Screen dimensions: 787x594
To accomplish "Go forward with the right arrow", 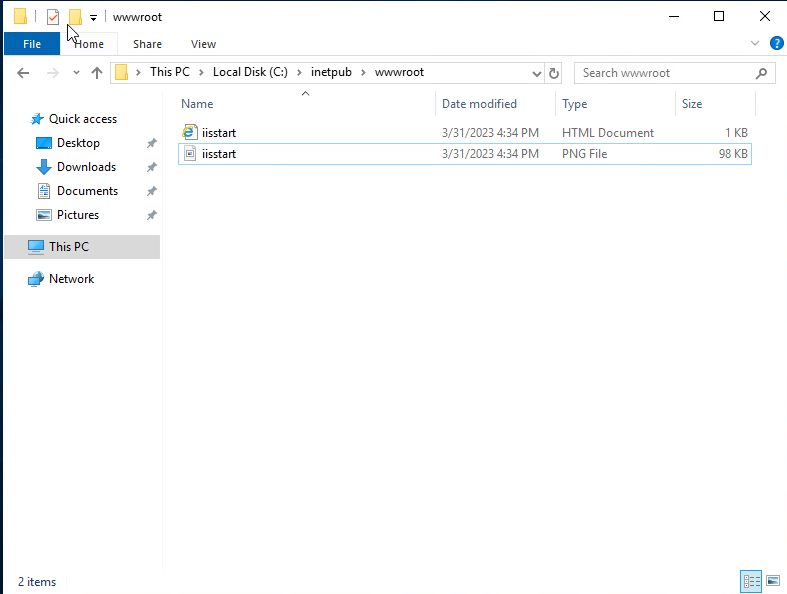I will 53,73.
